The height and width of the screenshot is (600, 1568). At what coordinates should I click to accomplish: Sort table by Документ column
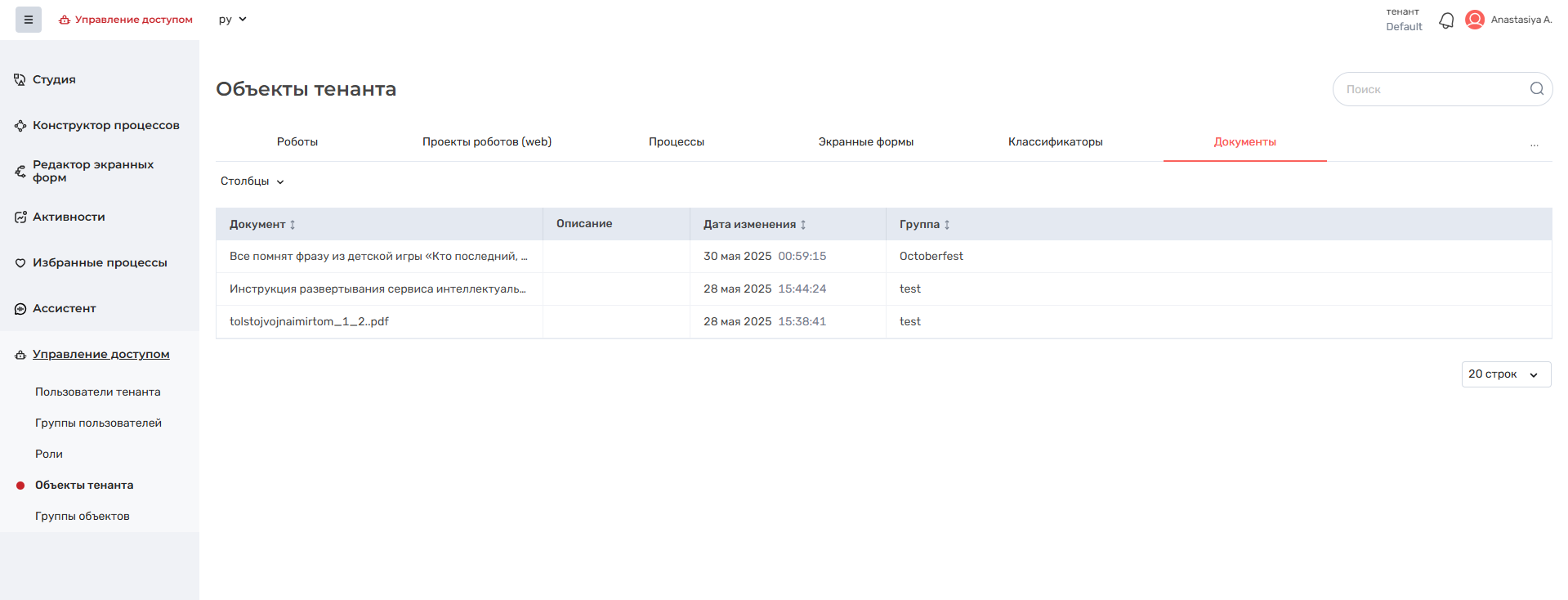coord(293,224)
